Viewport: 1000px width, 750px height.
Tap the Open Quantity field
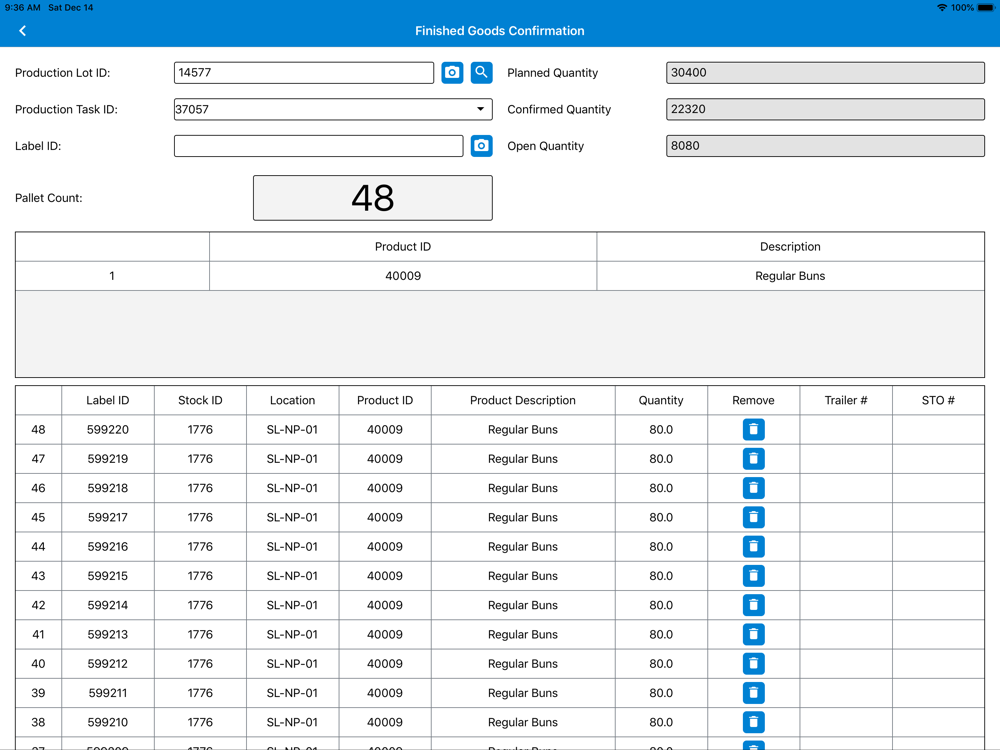point(825,146)
